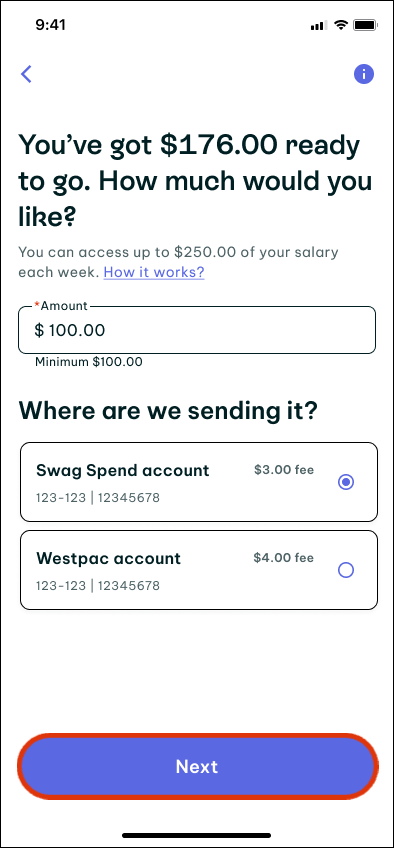This screenshot has height=848, width=394.
Task: Tap the back arrow icon
Action: (26, 74)
